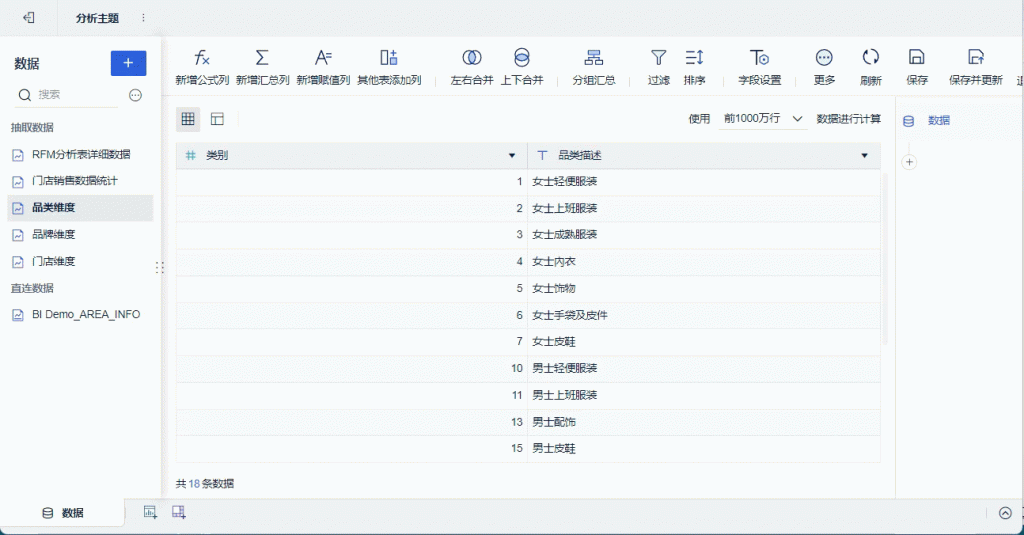
Task: Click the table vertical scrollbar
Action: click(x=885, y=258)
